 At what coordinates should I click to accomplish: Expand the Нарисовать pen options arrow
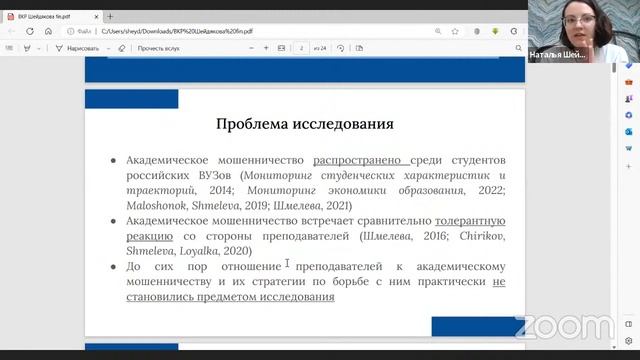108,48
